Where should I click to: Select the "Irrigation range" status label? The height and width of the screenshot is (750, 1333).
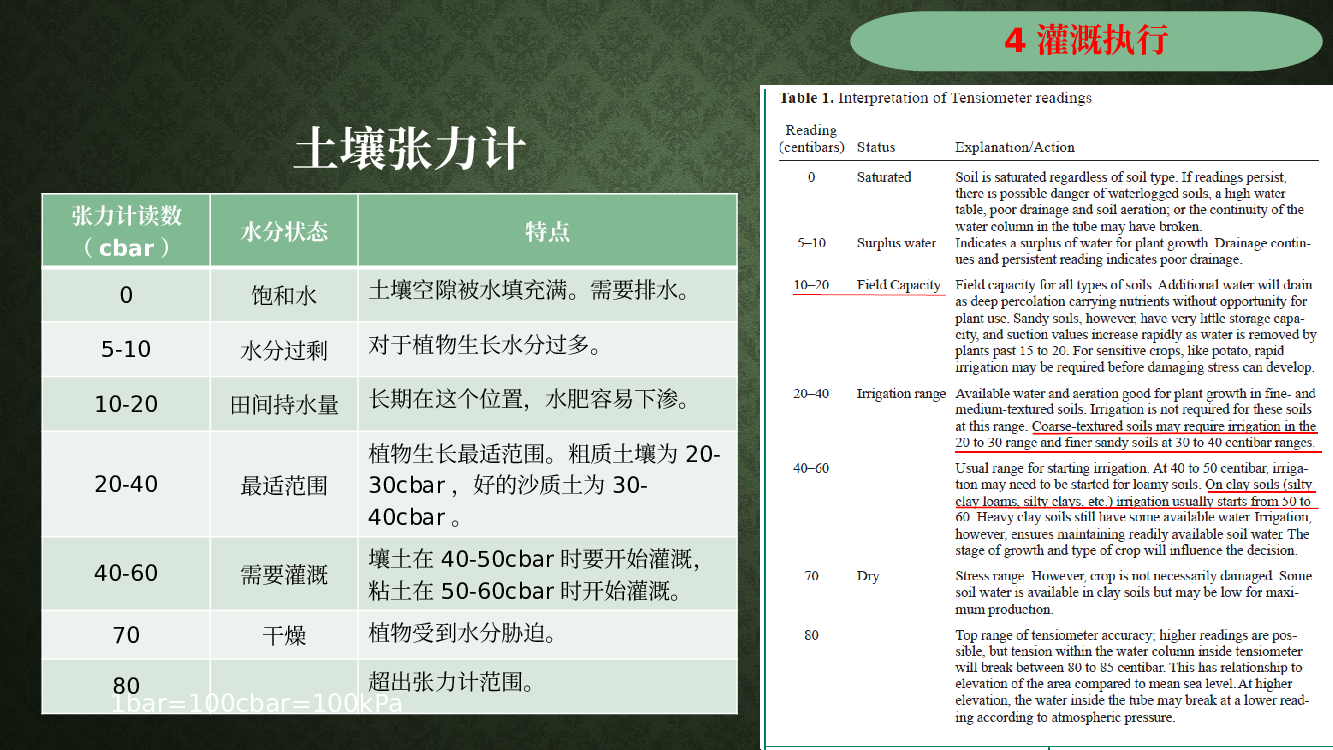tap(901, 393)
